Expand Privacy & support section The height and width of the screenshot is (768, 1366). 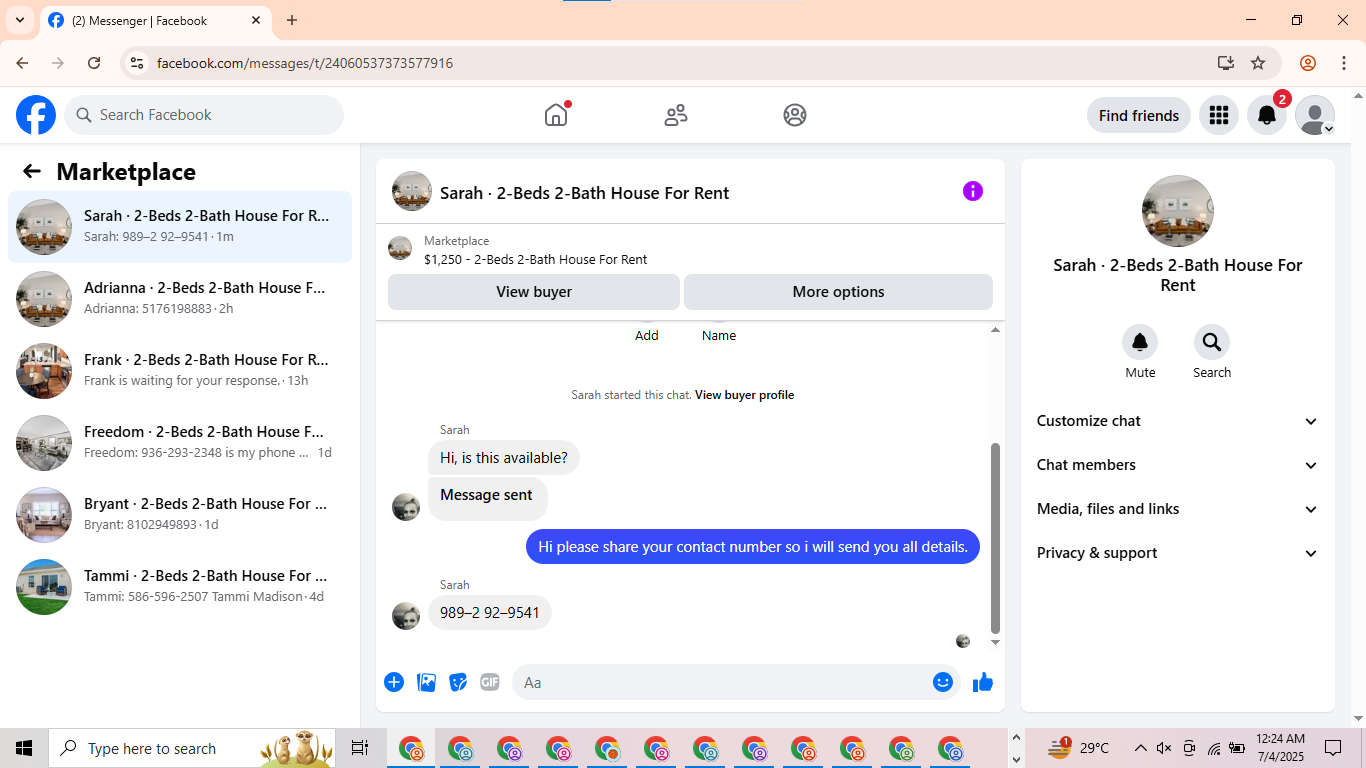click(1178, 553)
